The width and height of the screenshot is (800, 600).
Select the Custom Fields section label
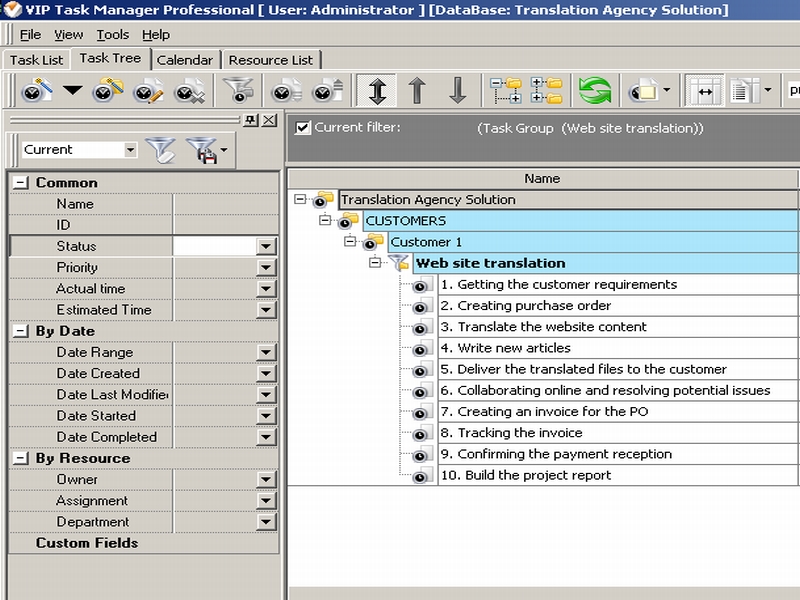(x=87, y=543)
